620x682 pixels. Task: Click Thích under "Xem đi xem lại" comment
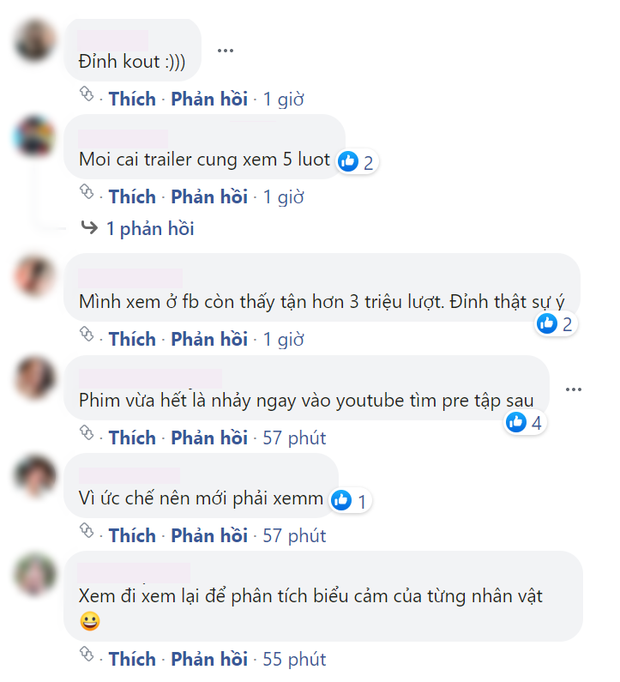pos(132,659)
